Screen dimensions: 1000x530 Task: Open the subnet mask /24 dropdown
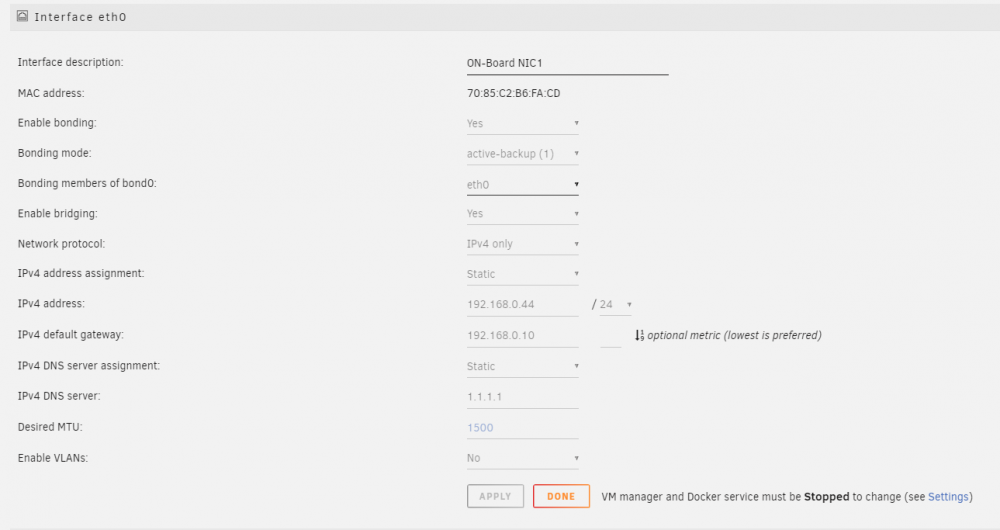click(x=615, y=305)
